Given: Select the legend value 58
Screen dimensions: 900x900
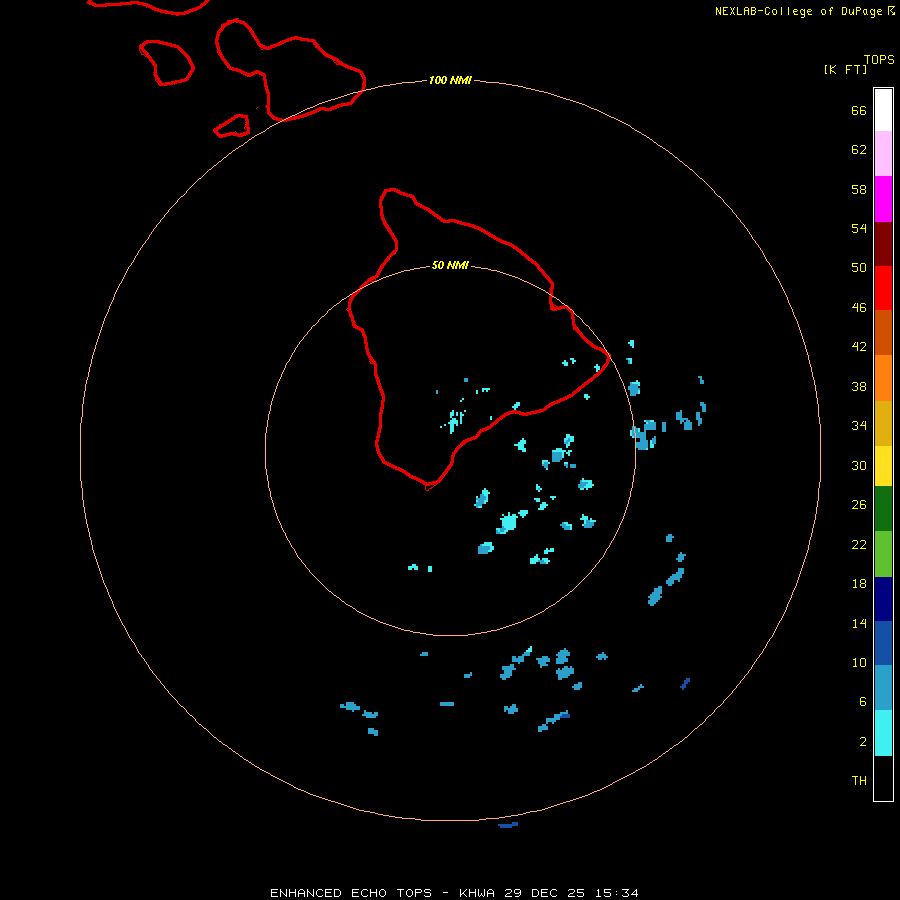Looking at the screenshot, I should [x=859, y=189].
